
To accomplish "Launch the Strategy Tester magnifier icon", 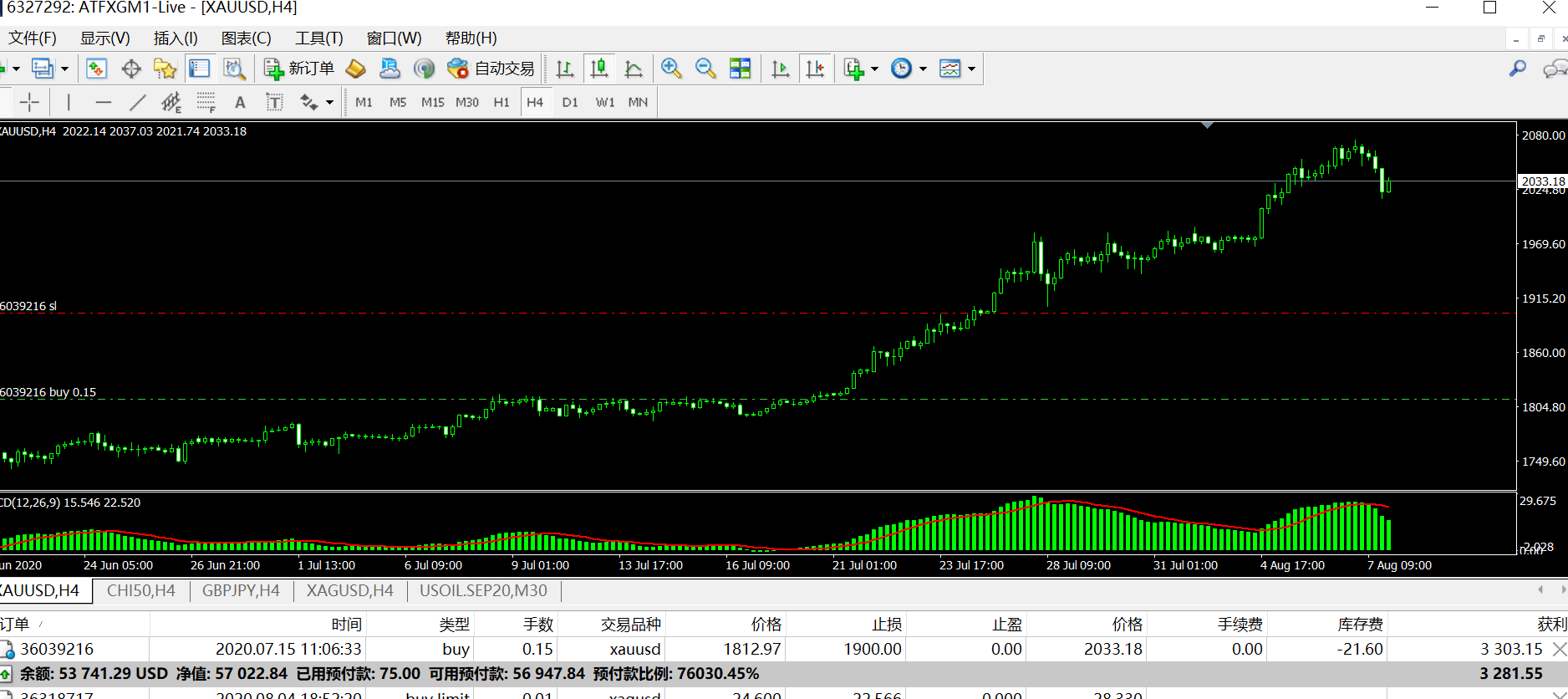I will pyautogui.click(x=234, y=69).
